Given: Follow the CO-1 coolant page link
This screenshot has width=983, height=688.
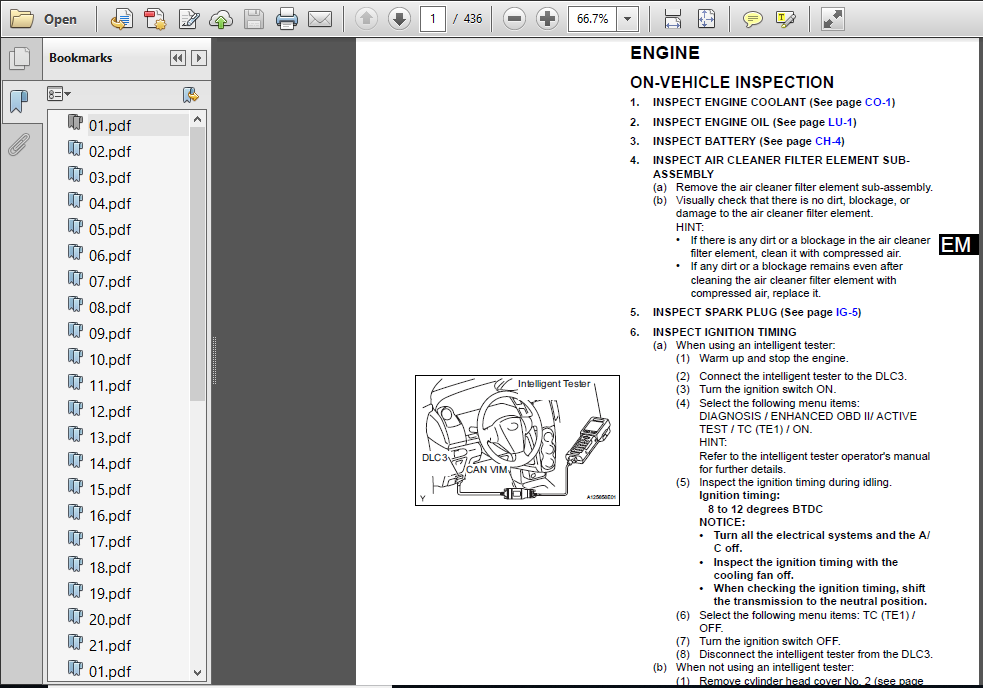Looking at the screenshot, I should coord(878,102).
